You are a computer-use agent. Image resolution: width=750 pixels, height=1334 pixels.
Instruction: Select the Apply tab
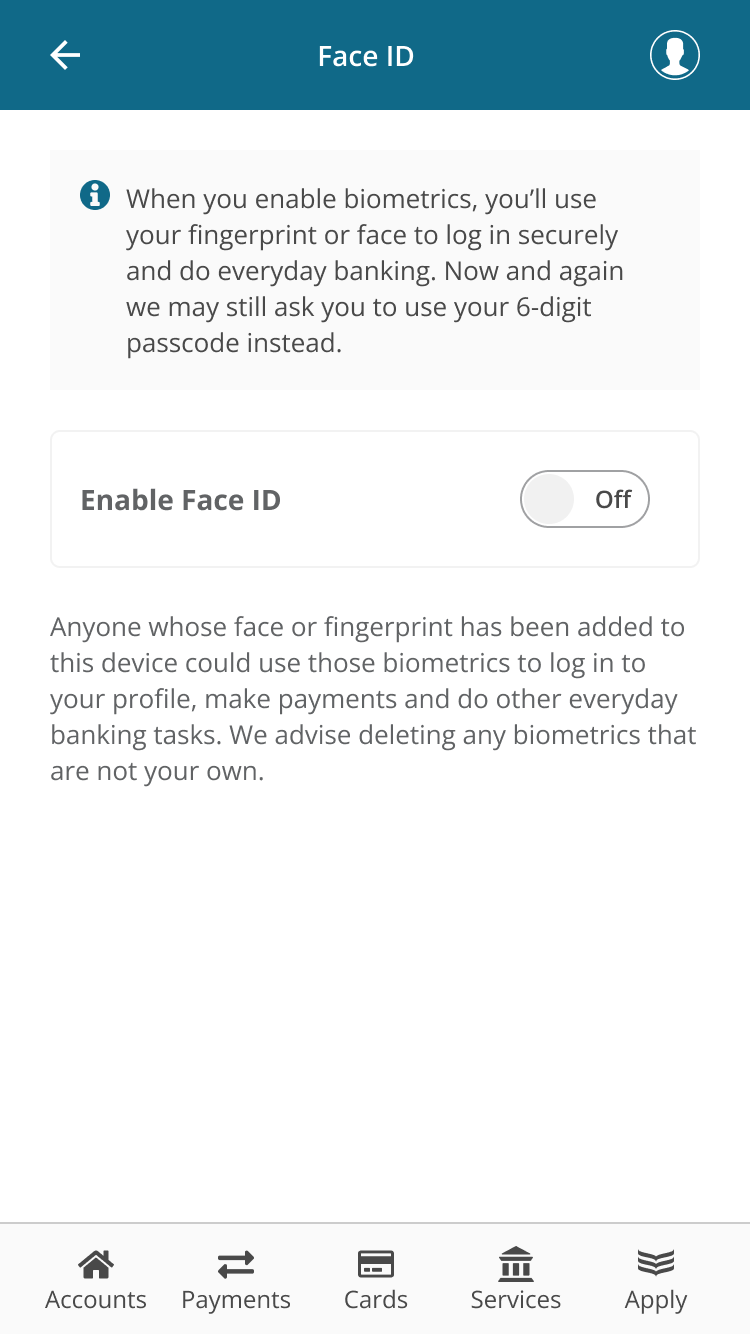[x=655, y=1278]
